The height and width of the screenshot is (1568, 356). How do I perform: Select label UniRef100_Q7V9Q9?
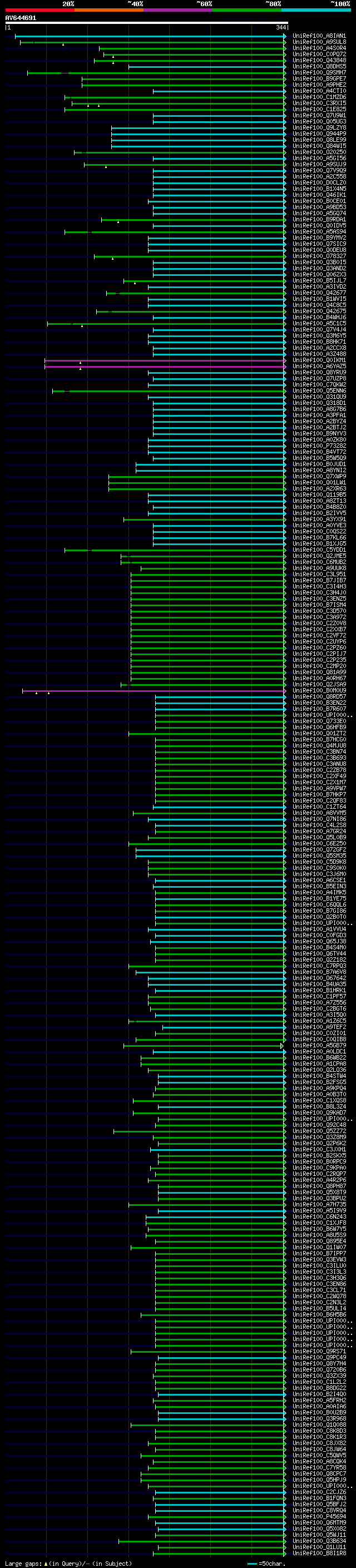(x=319, y=170)
